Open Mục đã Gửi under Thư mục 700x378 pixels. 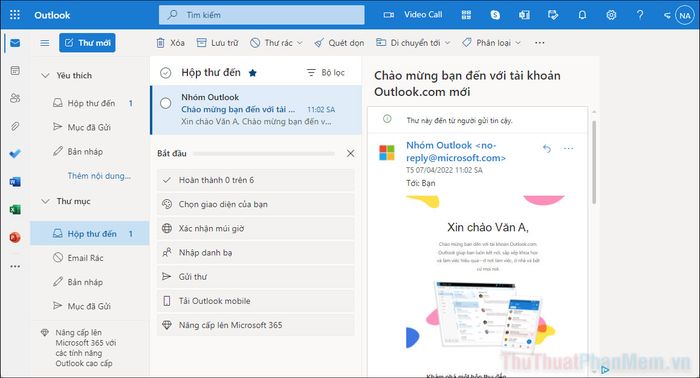point(90,306)
